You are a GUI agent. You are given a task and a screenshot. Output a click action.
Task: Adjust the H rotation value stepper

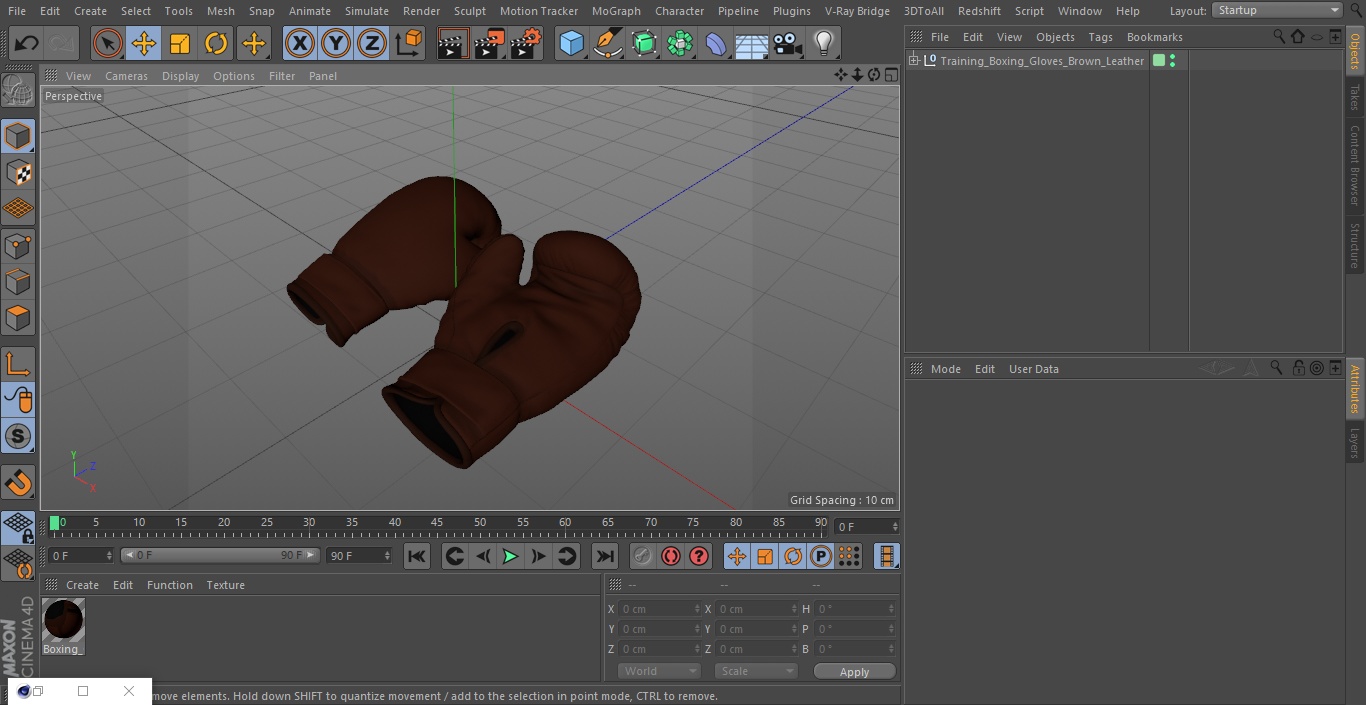(893, 609)
